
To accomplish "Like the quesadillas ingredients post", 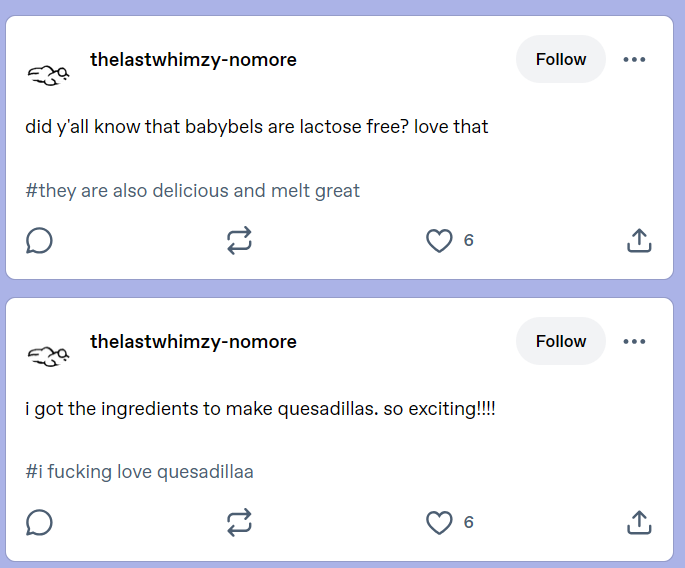I will point(439,523).
